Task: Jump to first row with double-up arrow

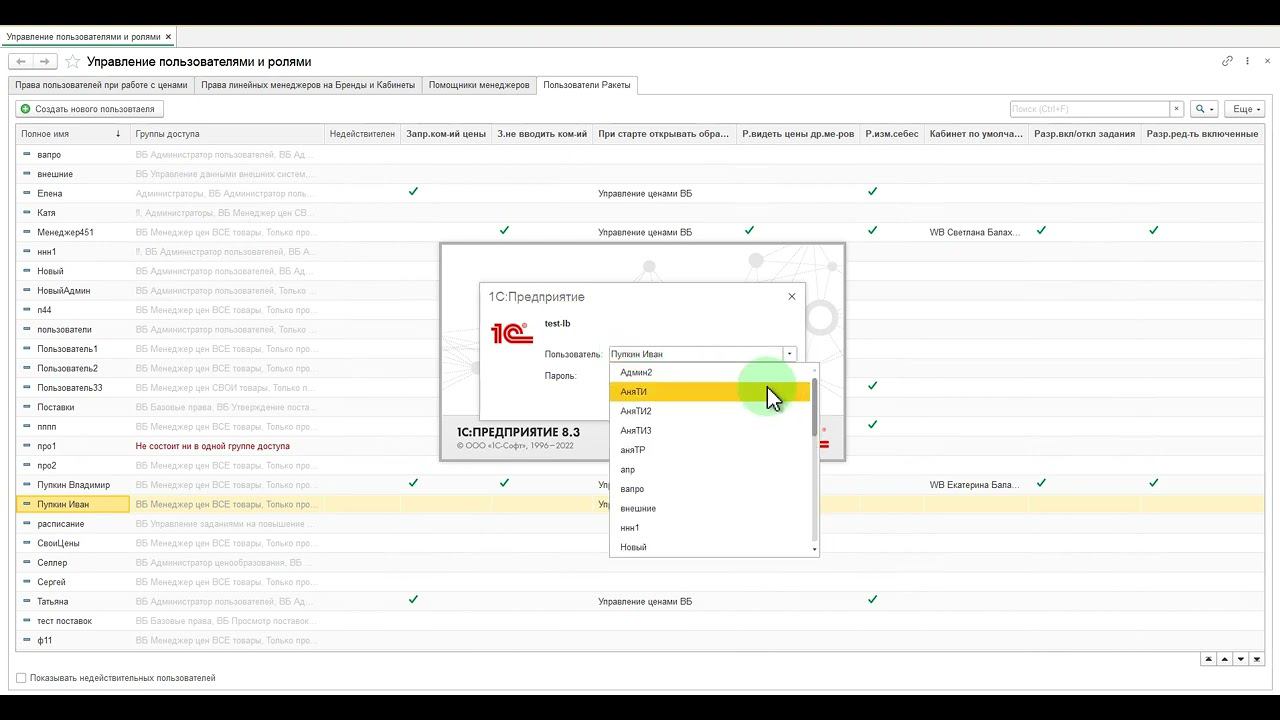Action: coord(1208,659)
